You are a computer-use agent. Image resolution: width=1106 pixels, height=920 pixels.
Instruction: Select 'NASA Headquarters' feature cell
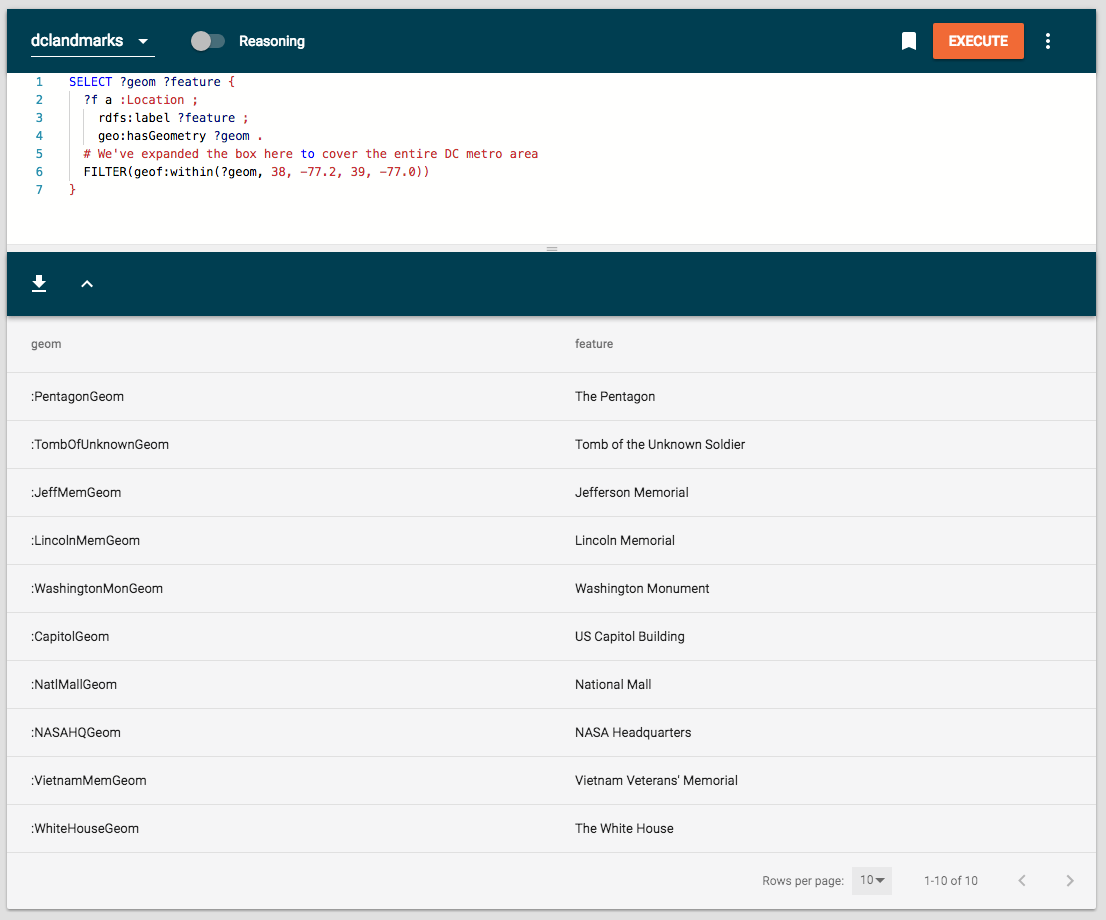633,732
